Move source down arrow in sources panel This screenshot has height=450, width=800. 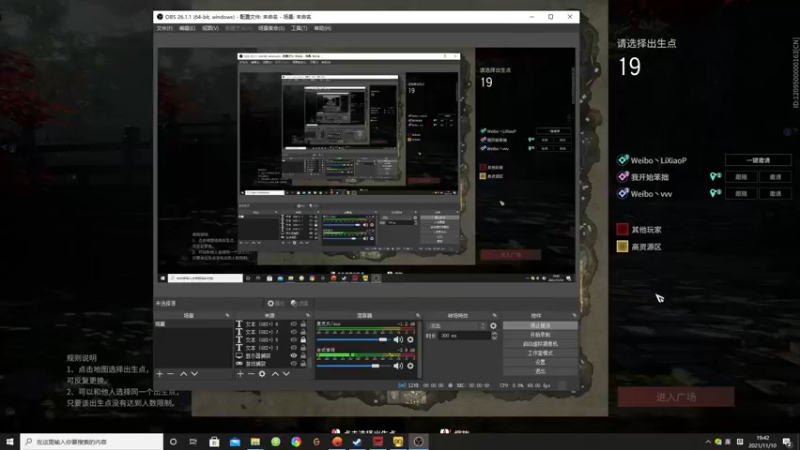[x=286, y=374]
